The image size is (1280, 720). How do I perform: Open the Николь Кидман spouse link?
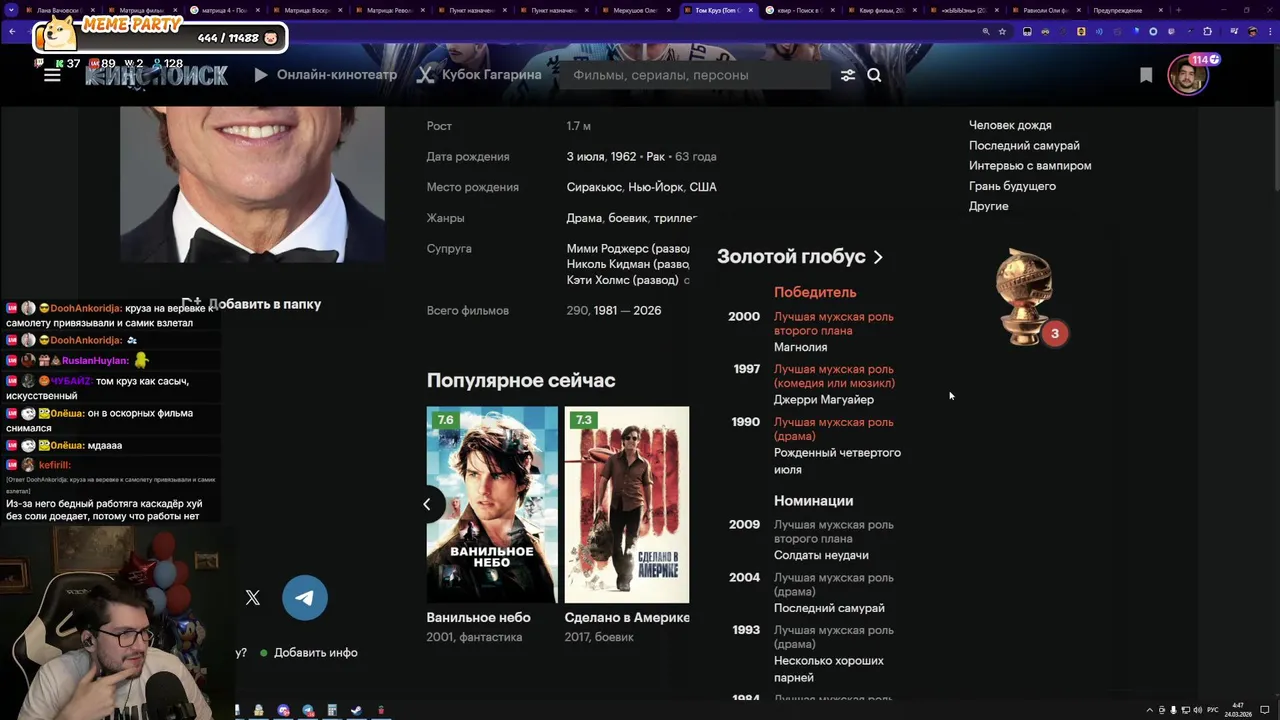pyautogui.click(x=609, y=265)
